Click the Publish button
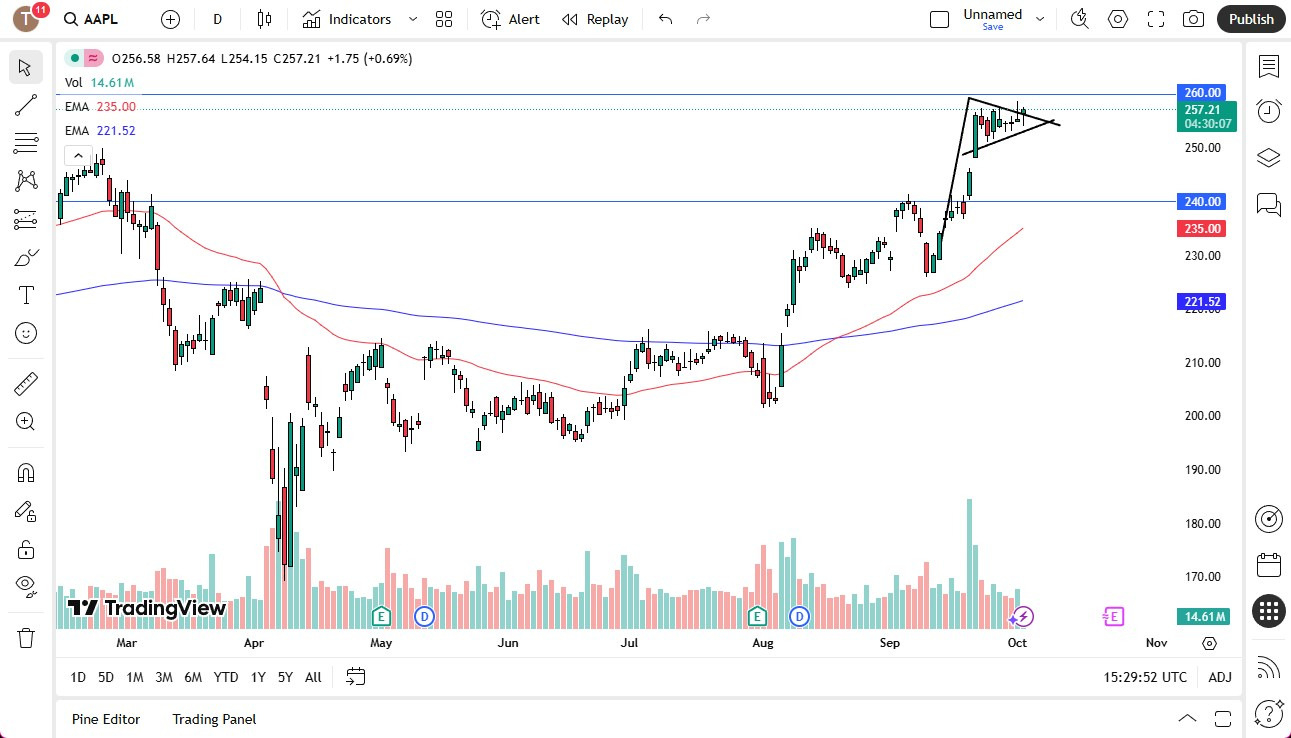This screenshot has height=738, width=1291. (1250, 18)
